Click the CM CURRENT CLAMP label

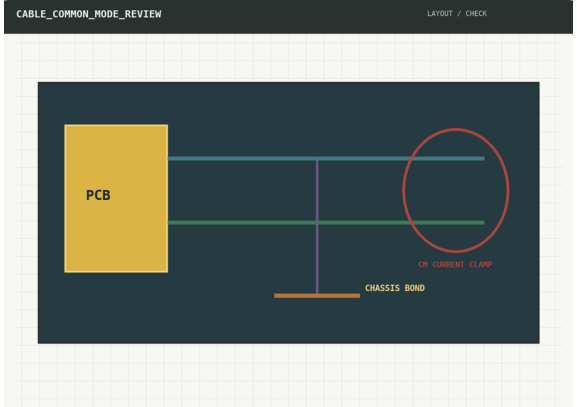tap(455, 265)
